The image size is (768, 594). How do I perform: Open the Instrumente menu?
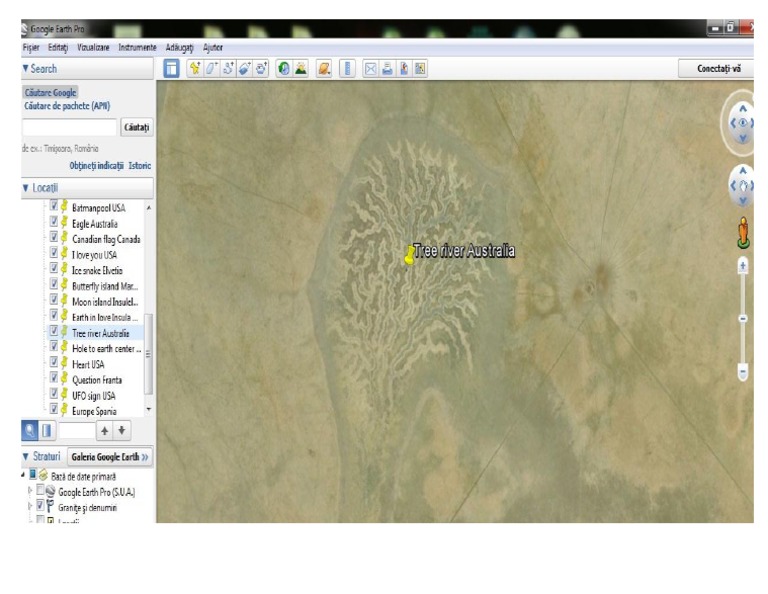coord(137,48)
